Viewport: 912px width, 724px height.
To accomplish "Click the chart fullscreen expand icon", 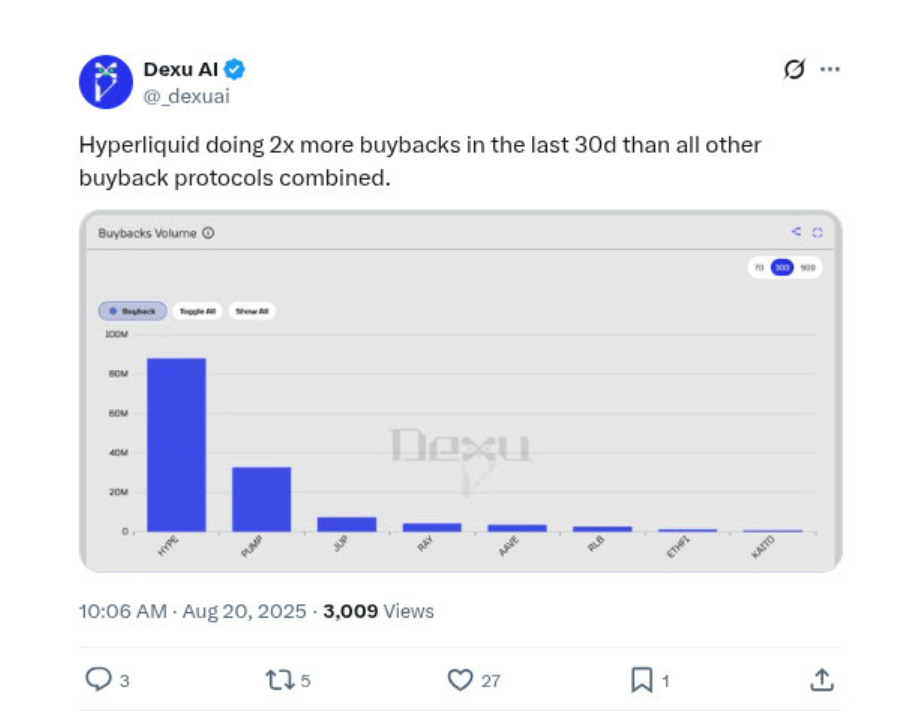I will point(817,232).
